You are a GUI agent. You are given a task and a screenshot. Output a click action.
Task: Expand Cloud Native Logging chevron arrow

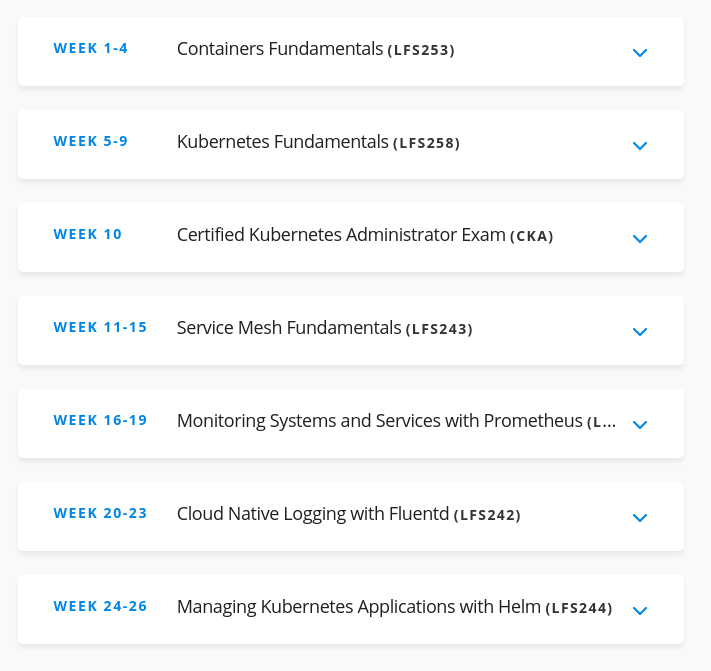(639, 517)
